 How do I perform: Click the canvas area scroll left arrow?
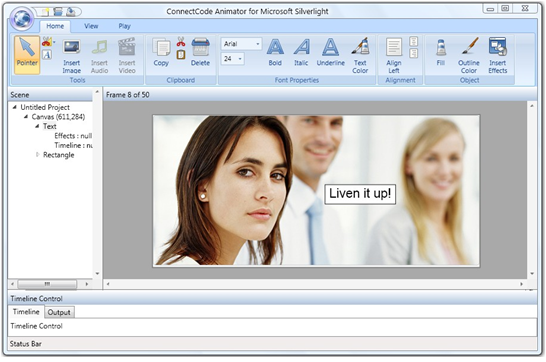click(108, 284)
